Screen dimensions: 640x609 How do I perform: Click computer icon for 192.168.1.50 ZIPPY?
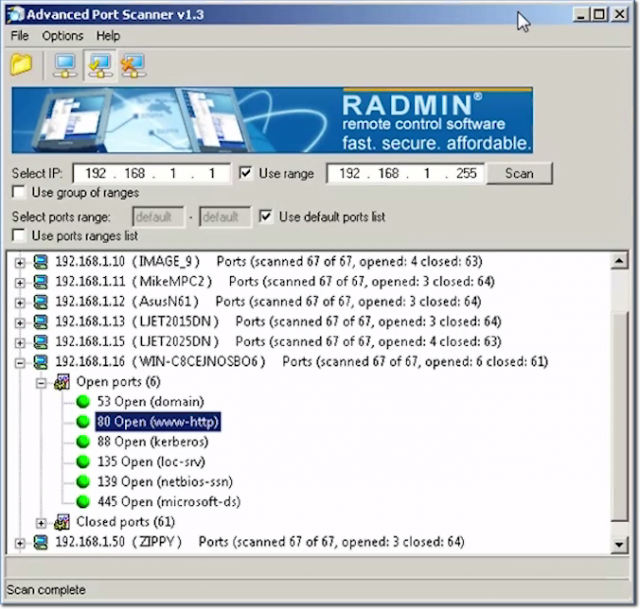pos(40,542)
